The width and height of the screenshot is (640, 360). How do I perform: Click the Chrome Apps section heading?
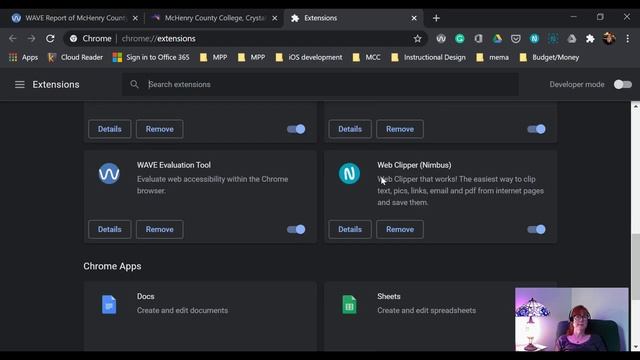point(112,266)
